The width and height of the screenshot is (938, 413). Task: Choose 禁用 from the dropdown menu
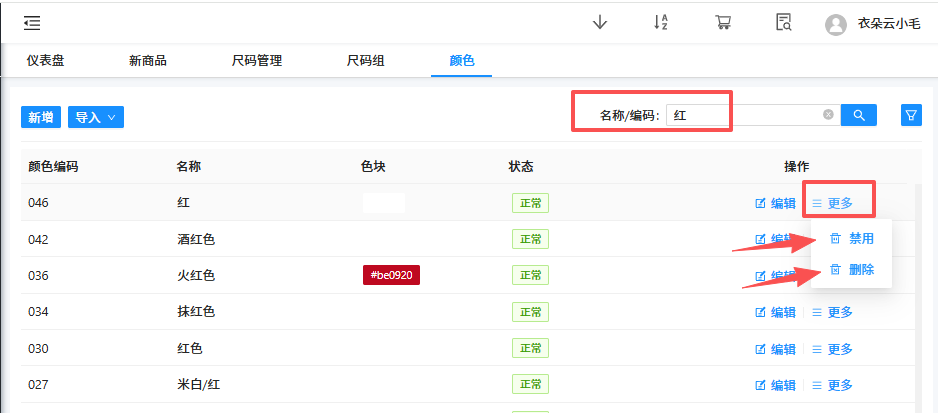[x=852, y=239]
